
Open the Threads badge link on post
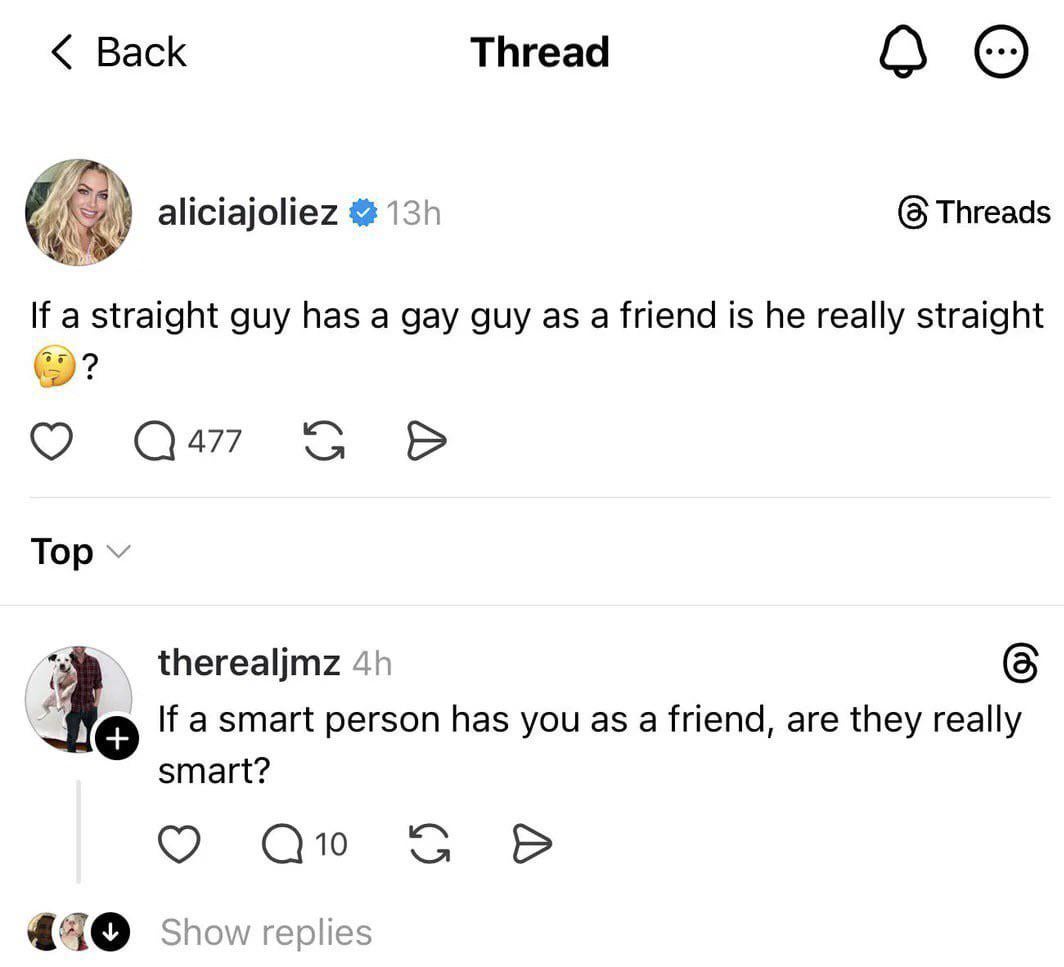974,213
